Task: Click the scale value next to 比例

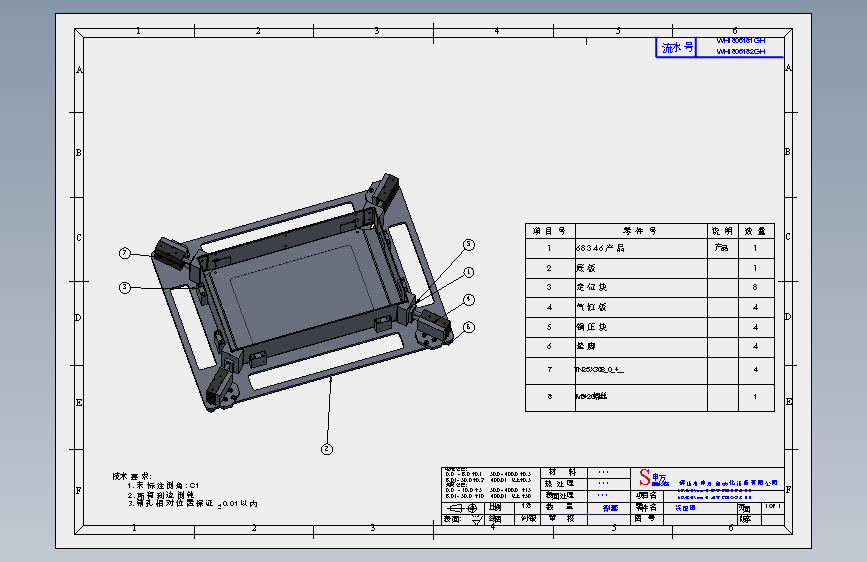Action: 527,506
